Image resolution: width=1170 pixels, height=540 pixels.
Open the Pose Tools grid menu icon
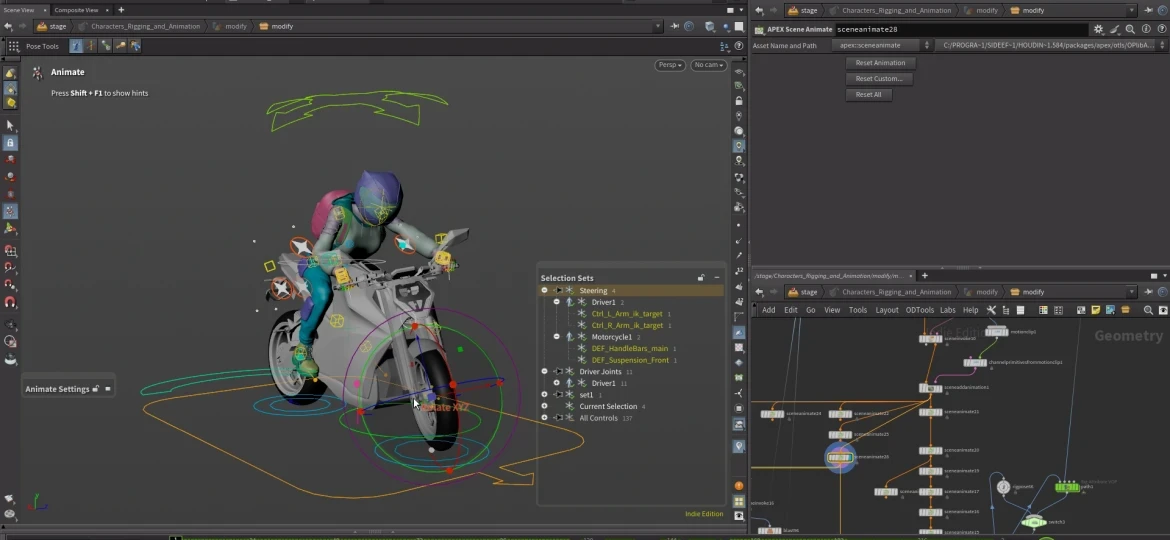[x=13, y=46]
